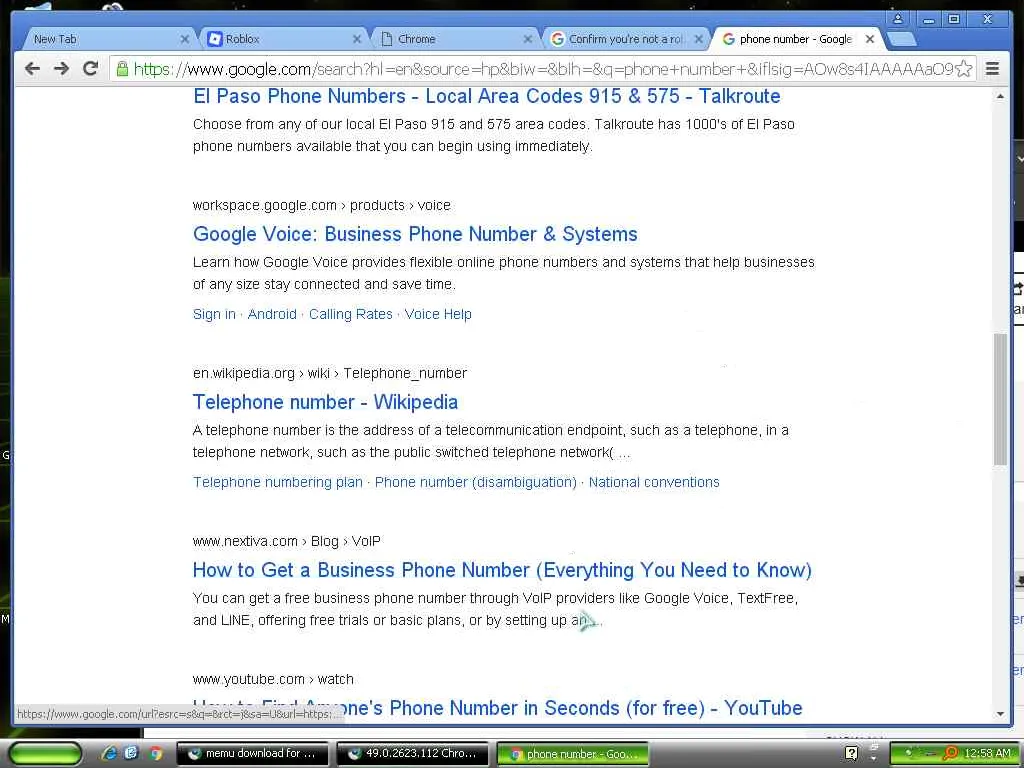Click the address bar URL field

(542, 69)
